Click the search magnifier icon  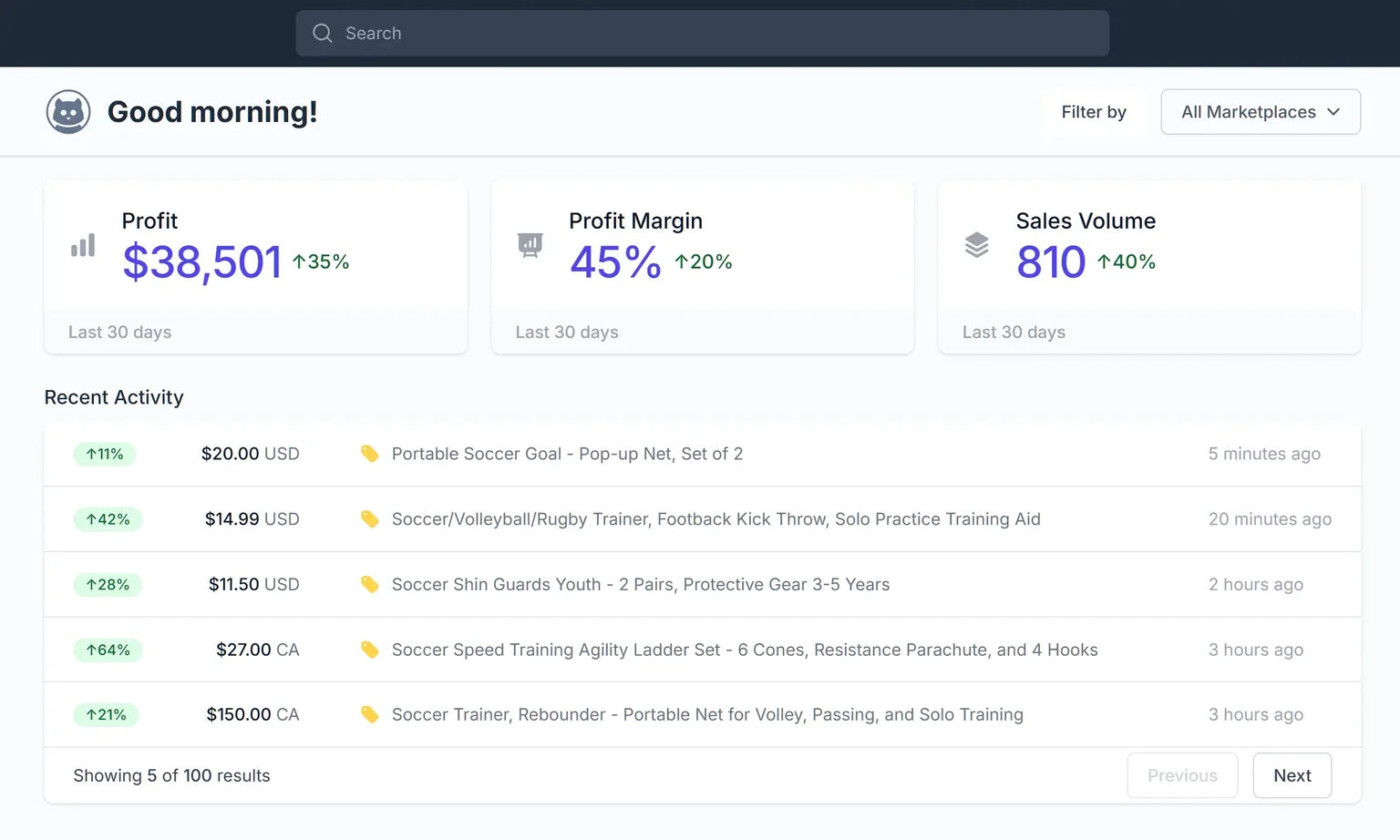click(x=322, y=34)
